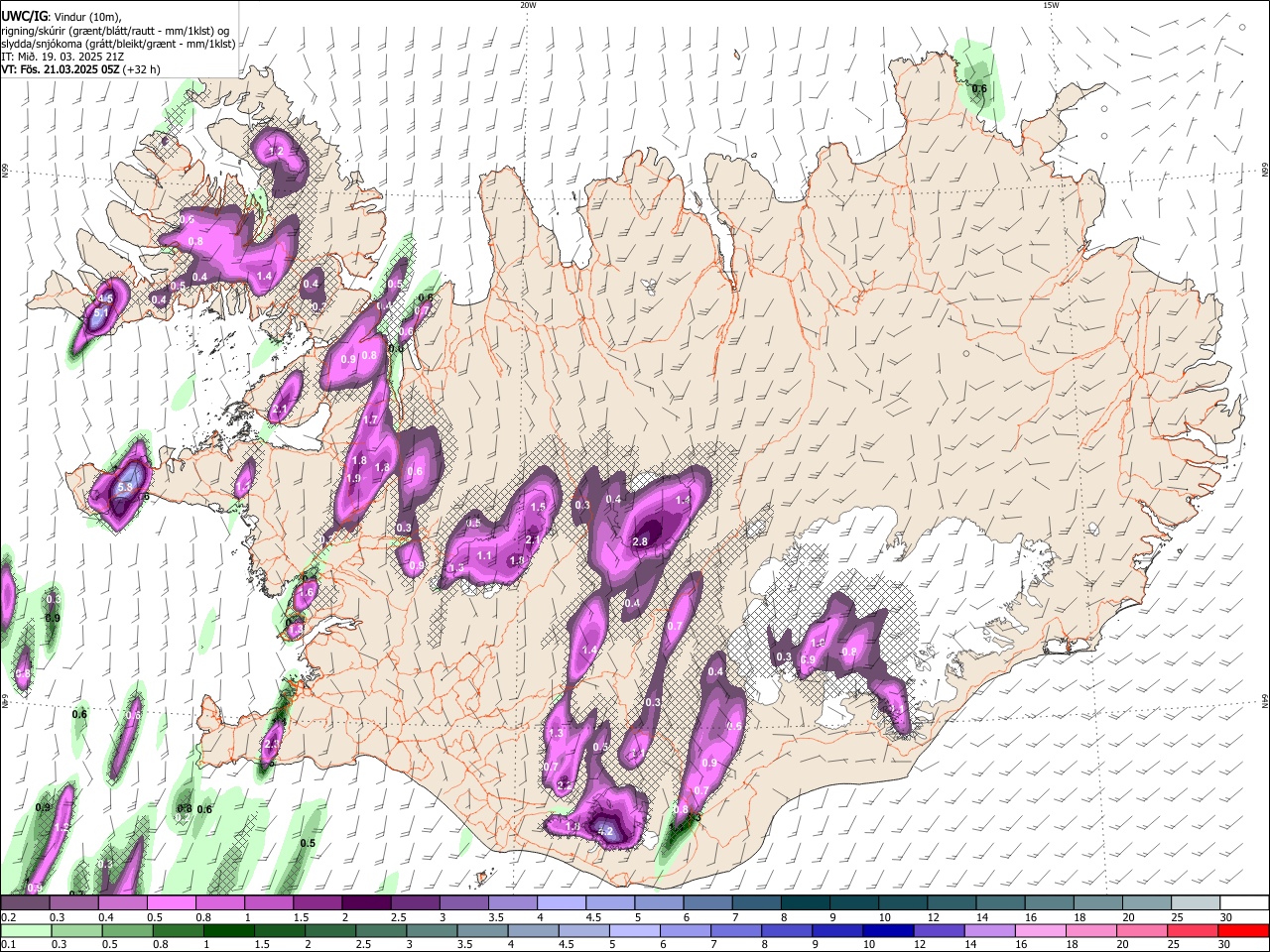Click the 0.2 label on snow scale
This screenshot has height=952, width=1270.
point(7,917)
